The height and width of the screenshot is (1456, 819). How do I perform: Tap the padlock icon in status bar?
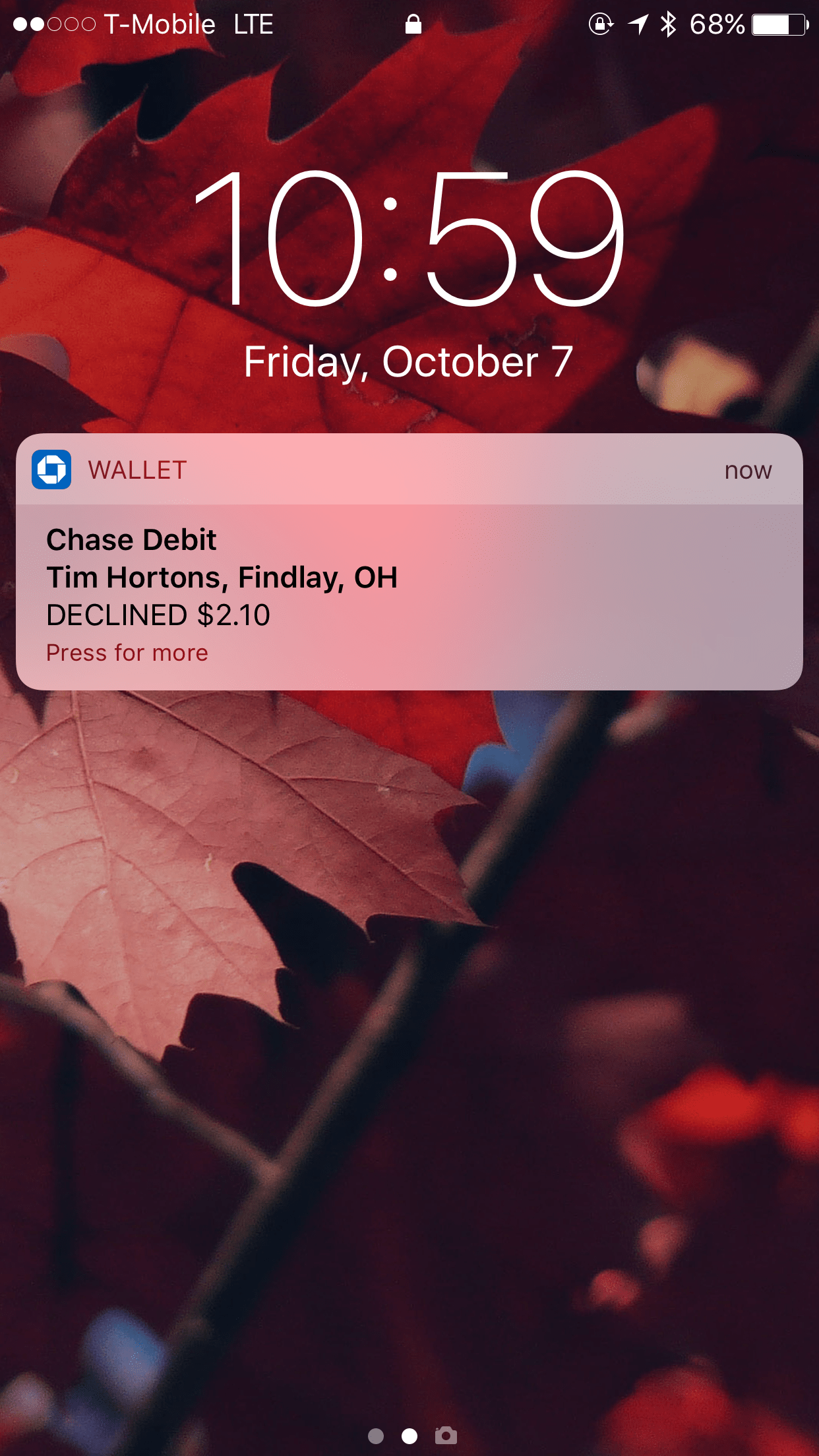(413, 24)
